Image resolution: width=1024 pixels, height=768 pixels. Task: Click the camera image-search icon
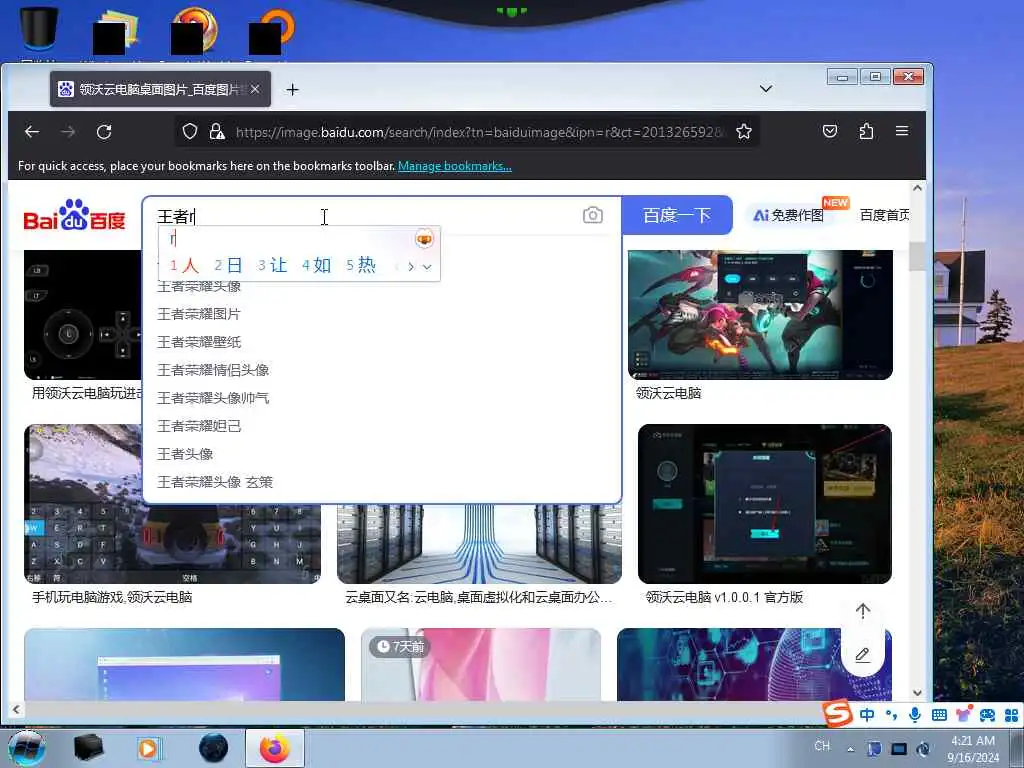(592, 215)
